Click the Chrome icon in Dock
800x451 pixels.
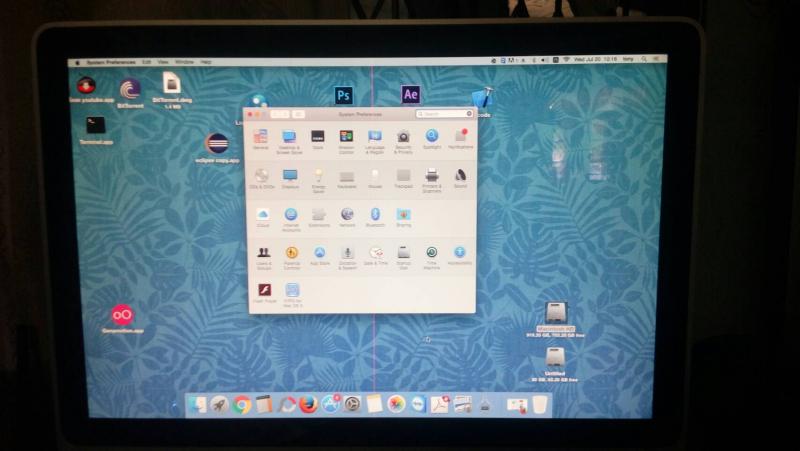242,405
